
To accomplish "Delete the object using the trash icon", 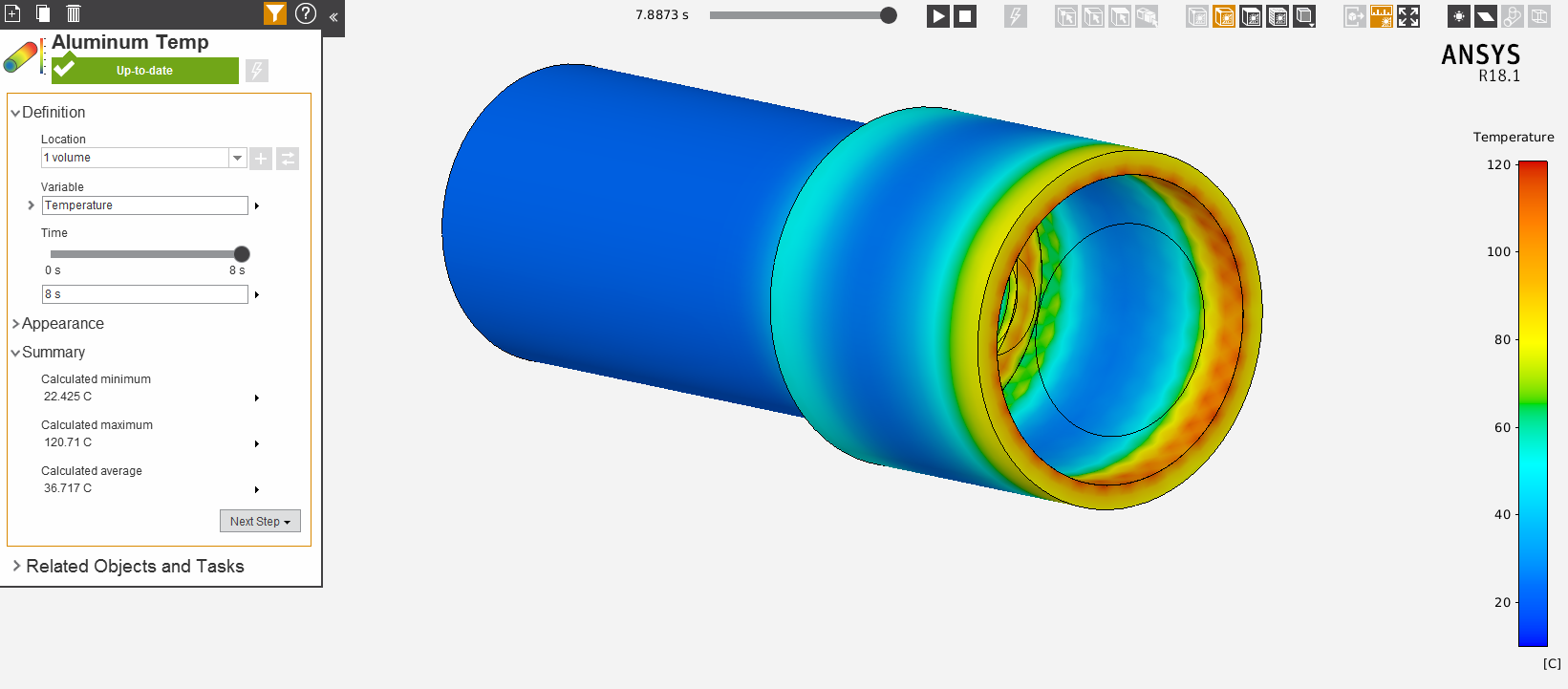I will pyautogui.click(x=74, y=13).
